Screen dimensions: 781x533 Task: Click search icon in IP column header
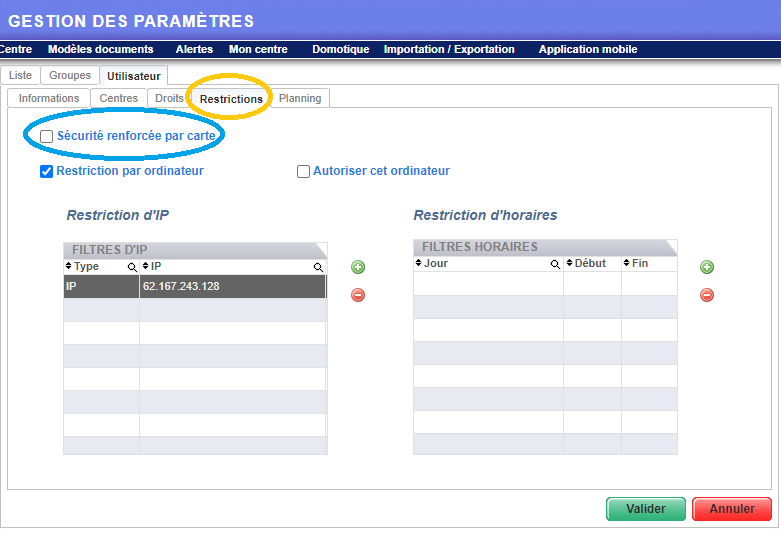[x=318, y=267]
